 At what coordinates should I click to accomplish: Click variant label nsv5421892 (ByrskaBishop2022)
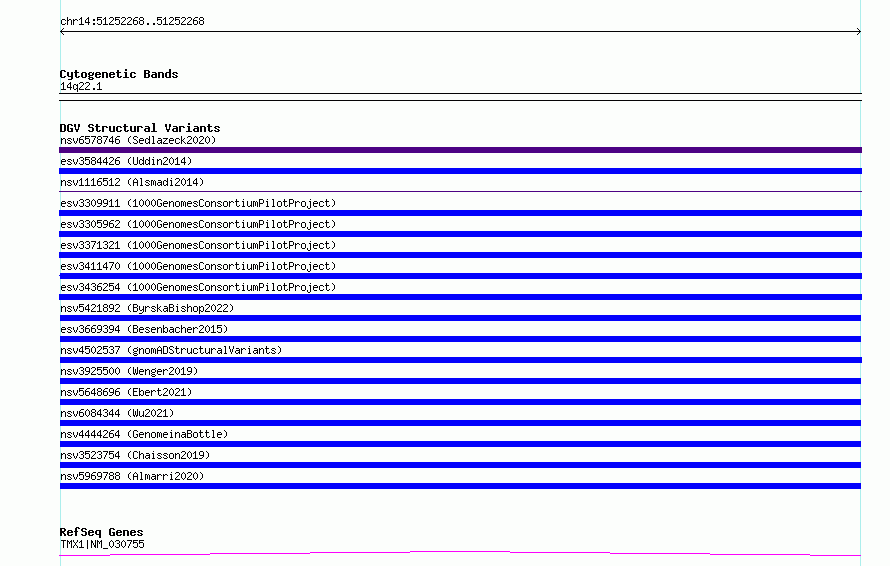tap(147, 308)
